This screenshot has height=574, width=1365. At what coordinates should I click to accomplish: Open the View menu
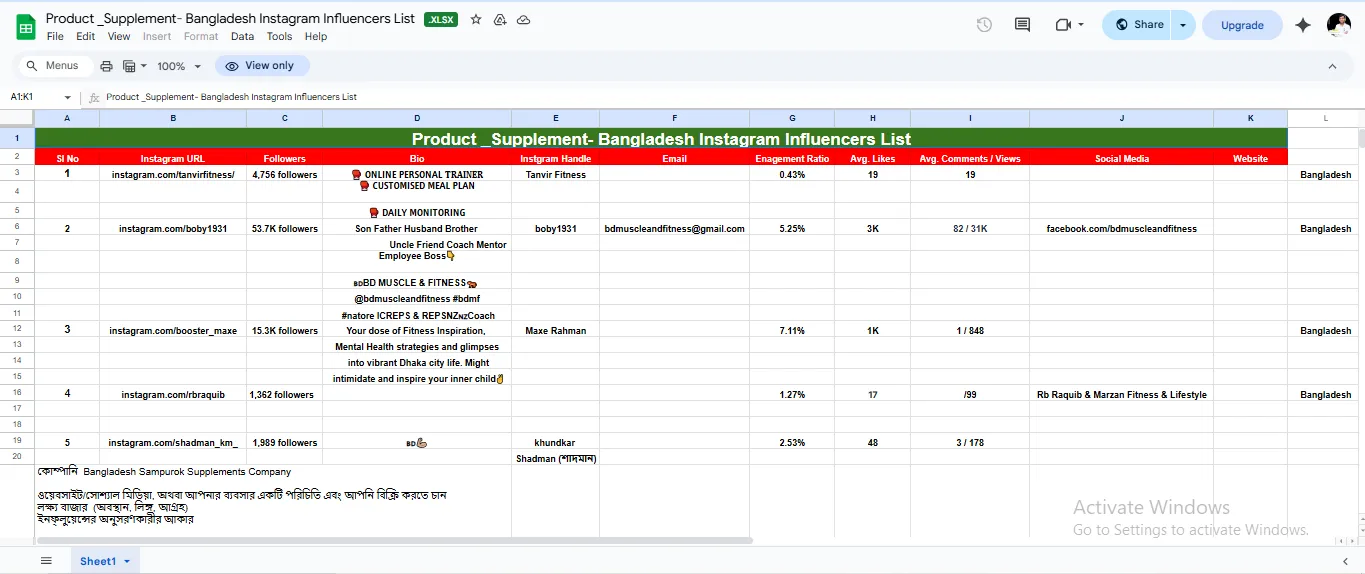tap(119, 36)
